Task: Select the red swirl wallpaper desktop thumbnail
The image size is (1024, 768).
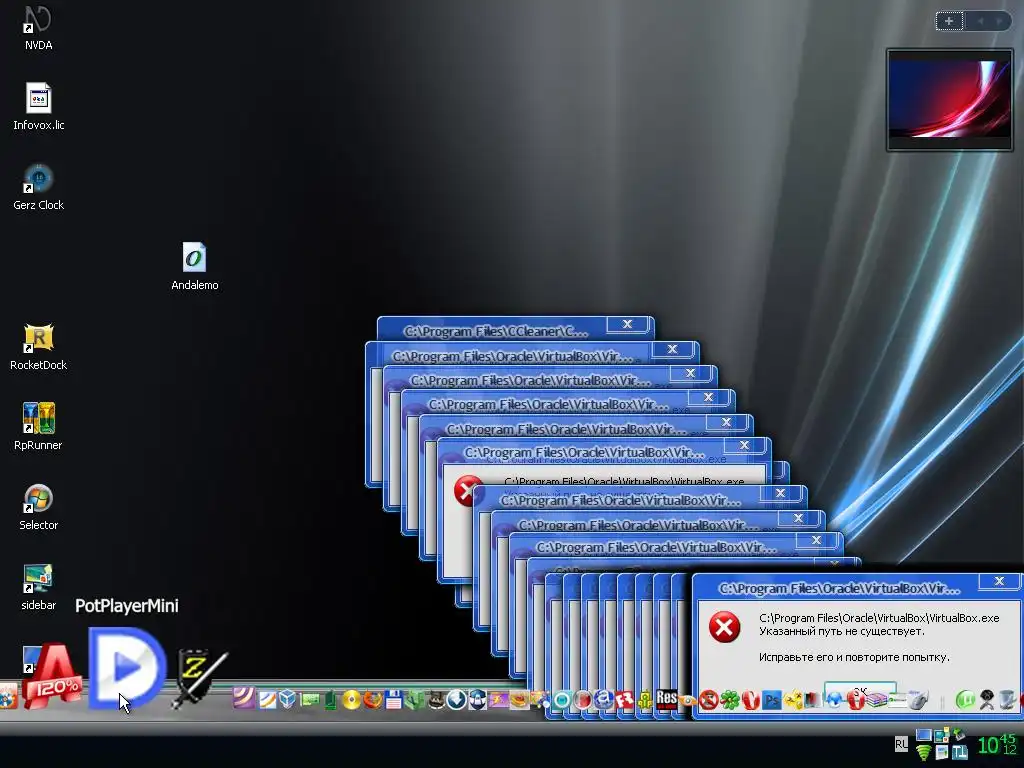Action: point(950,99)
